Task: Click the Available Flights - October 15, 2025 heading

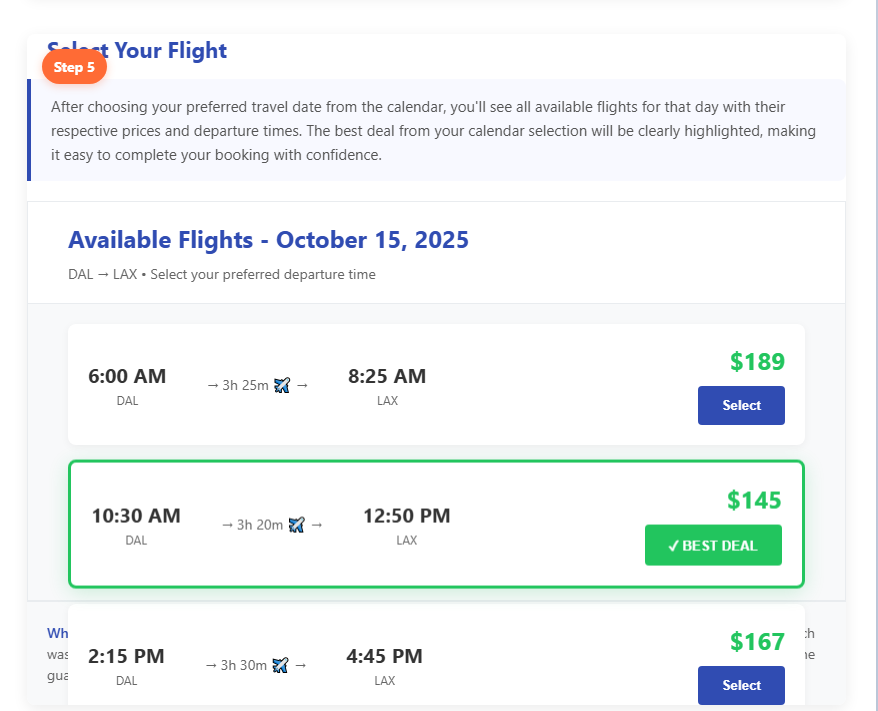Action: pyautogui.click(x=268, y=240)
